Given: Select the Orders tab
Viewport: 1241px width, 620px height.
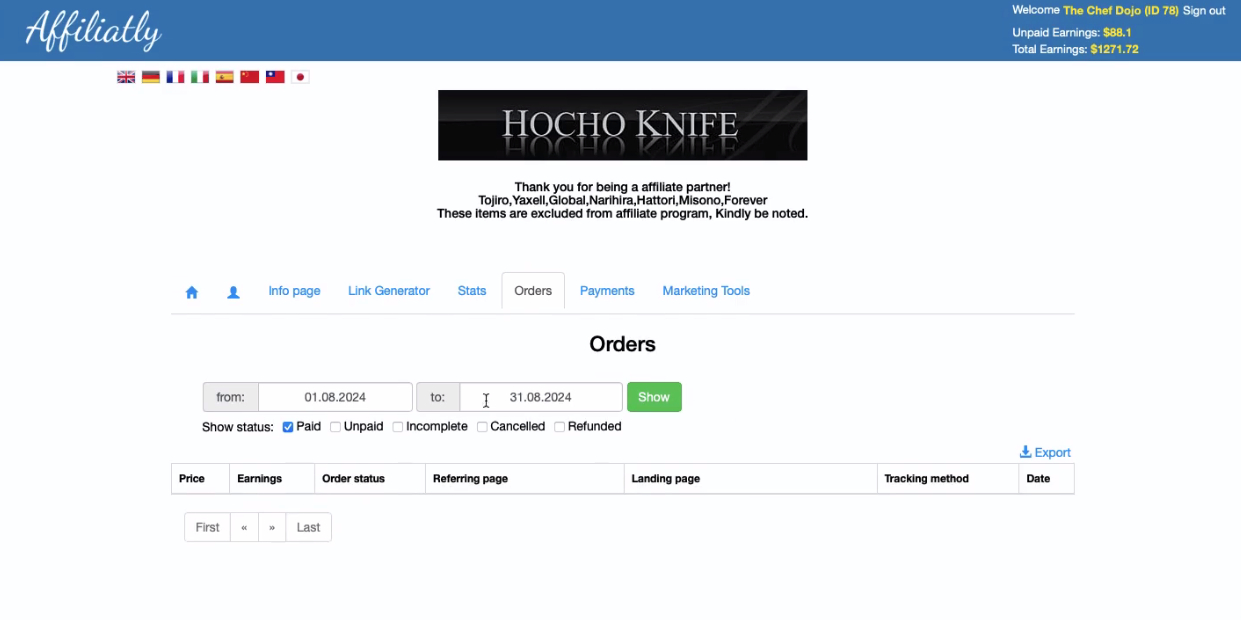Looking at the screenshot, I should pos(533,291).
